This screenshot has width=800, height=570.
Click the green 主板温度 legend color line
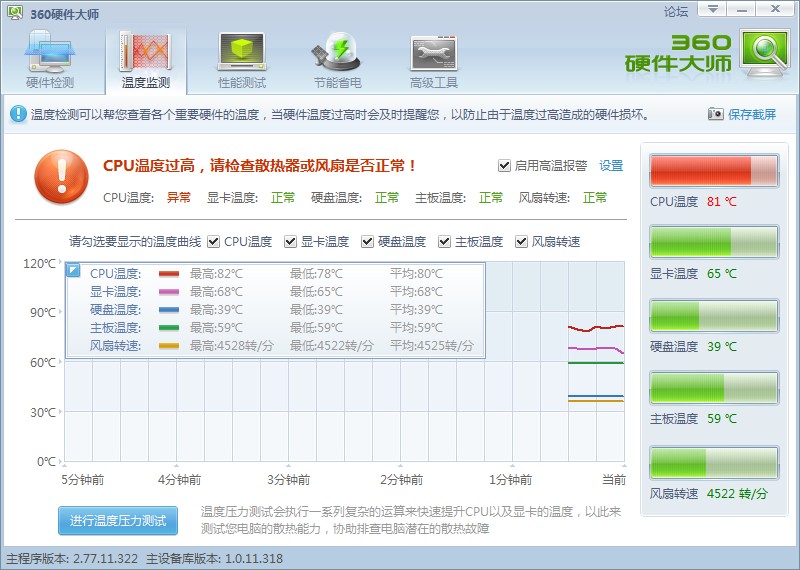(169, 328)
